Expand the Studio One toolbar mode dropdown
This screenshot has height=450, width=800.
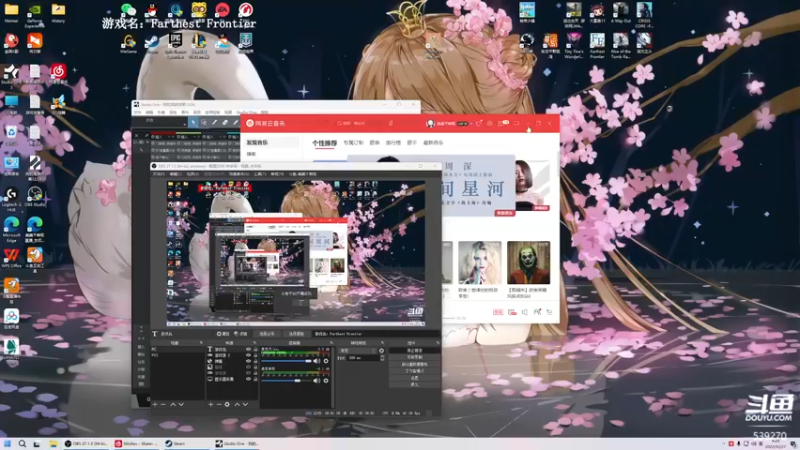[x=185, y=124]
